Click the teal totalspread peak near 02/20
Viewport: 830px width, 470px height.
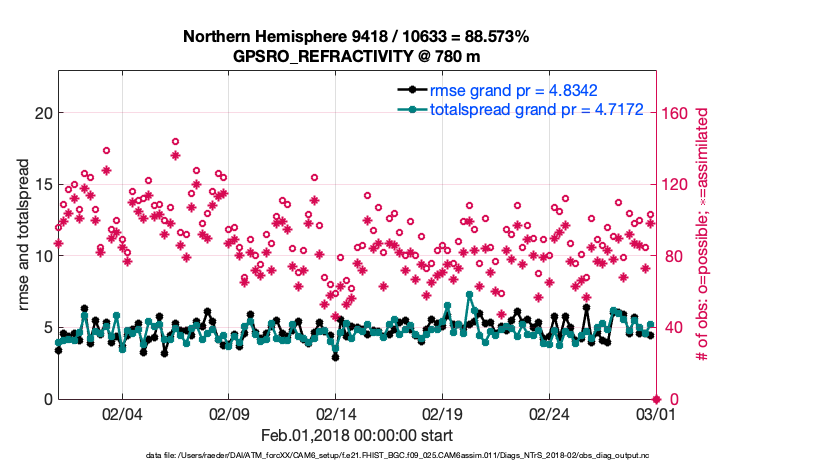pos(469,295)
